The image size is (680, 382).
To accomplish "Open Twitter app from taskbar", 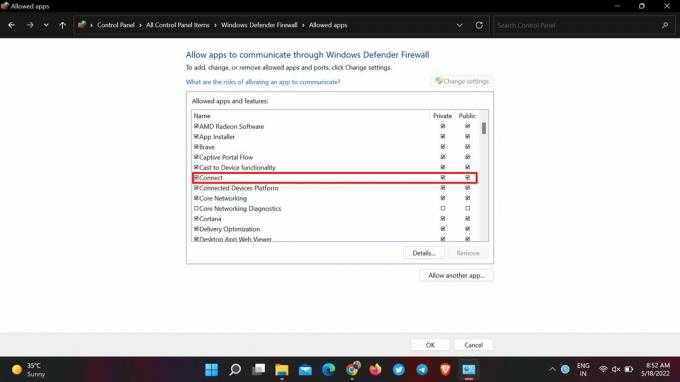I will pos(399,369).
